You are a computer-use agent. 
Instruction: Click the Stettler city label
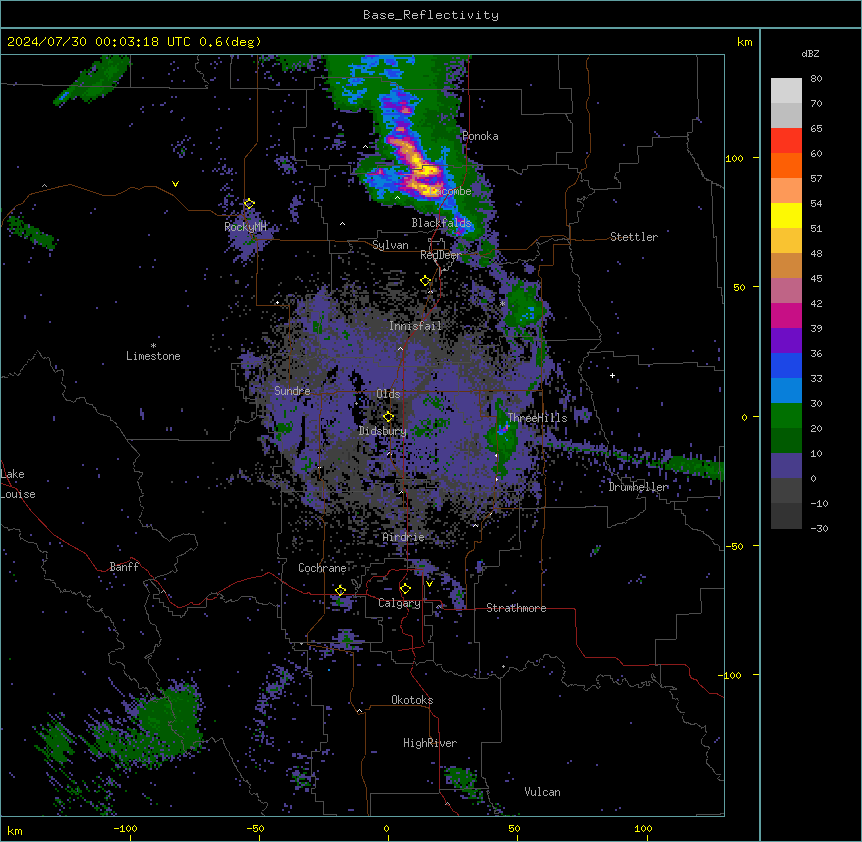(633, 237)
